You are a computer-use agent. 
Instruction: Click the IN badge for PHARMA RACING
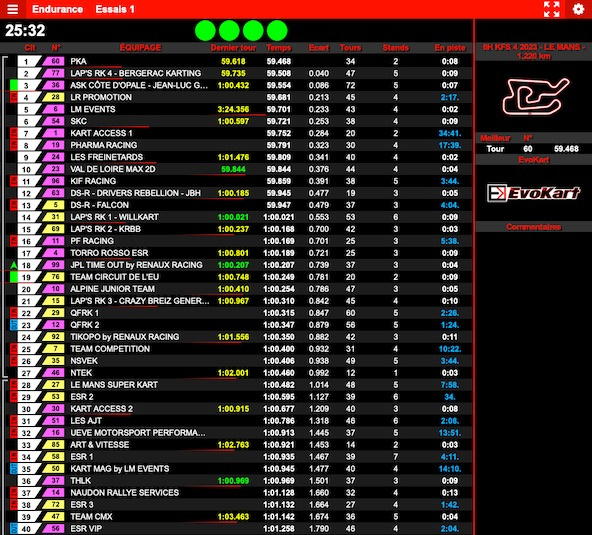click(14, 145)
